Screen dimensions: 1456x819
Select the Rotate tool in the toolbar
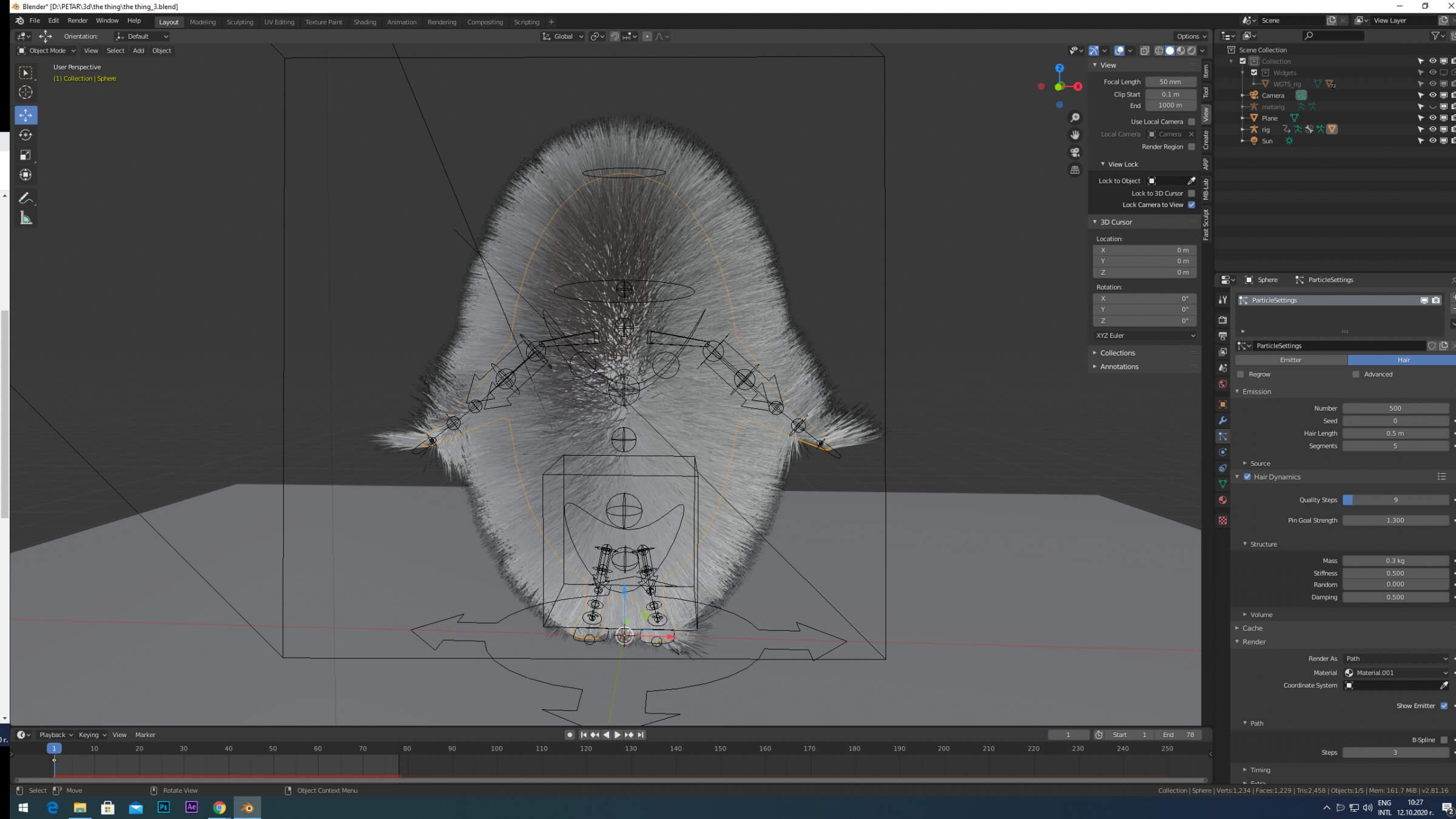(x=25, y=135)
